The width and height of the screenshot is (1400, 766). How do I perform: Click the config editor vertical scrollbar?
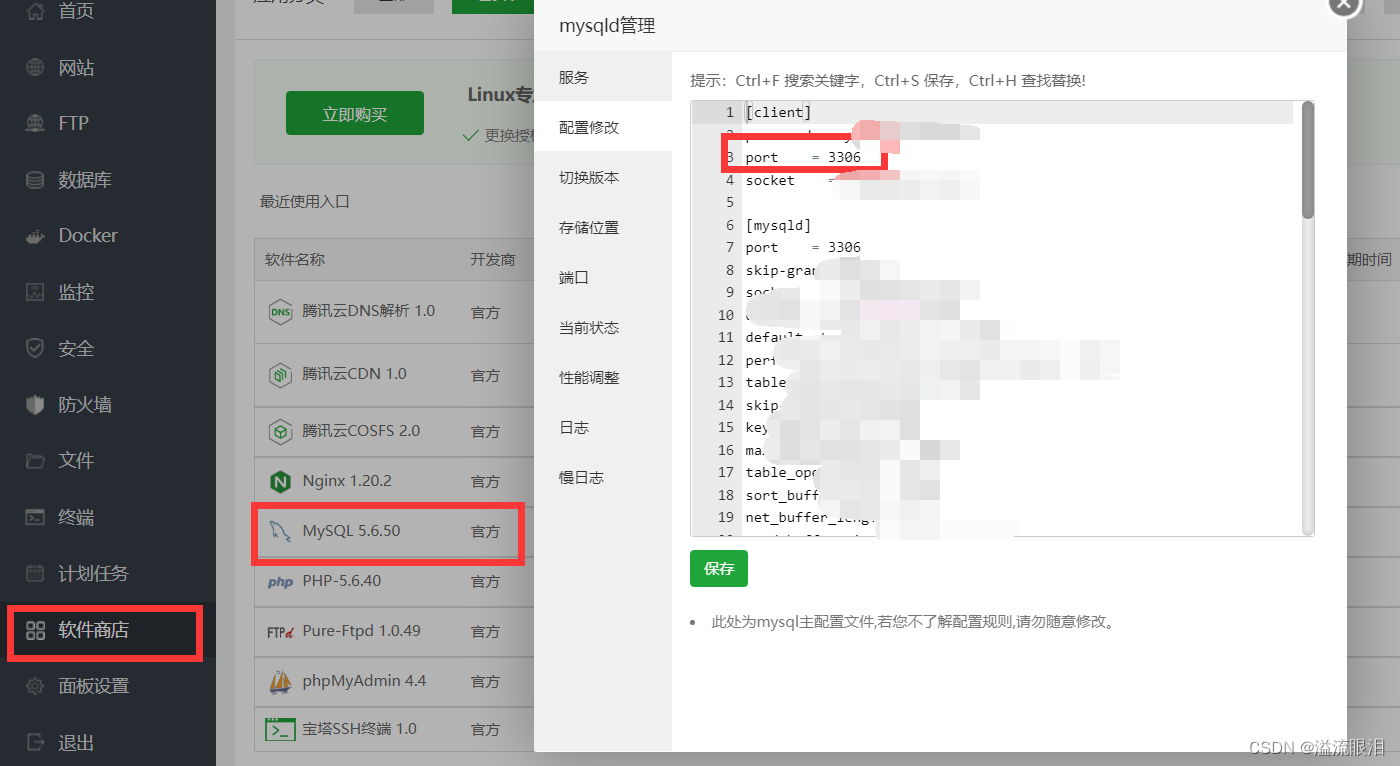pyautogui.click(x=1307, y=160)
